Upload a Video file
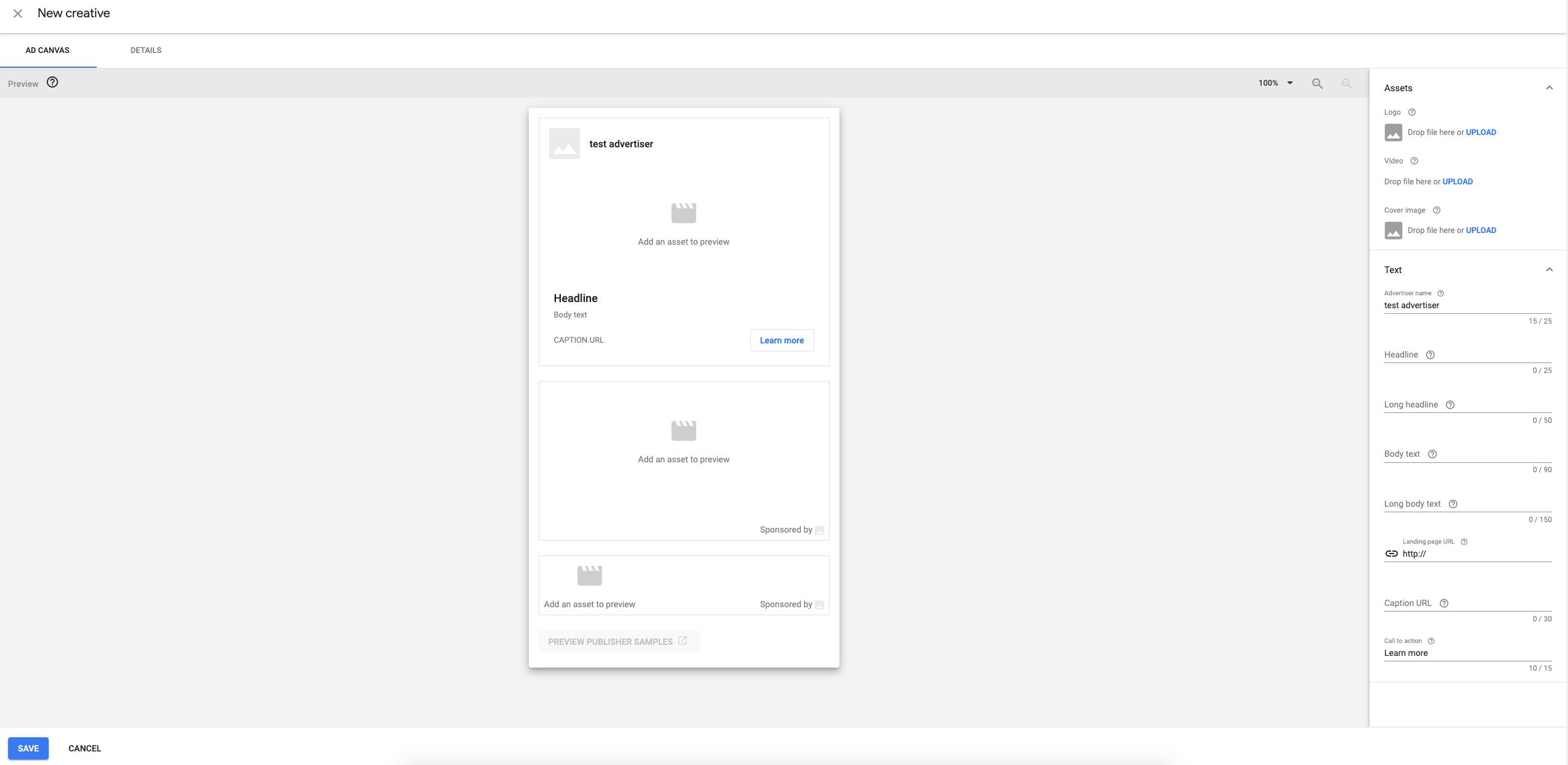 pyautogui.click(x=1457, y=182)
